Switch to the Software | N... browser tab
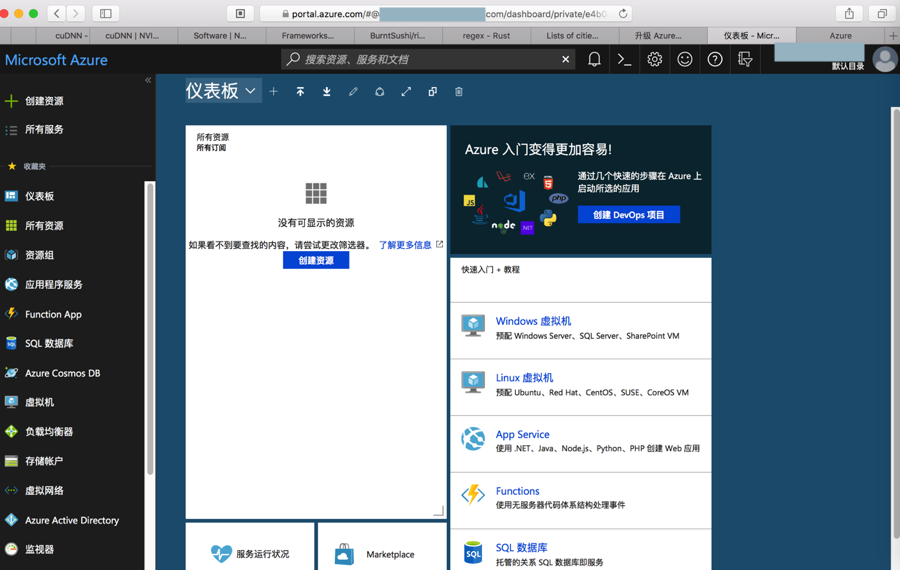The height and width of the screenshot is (570, 900). click(x=222, y=36)
